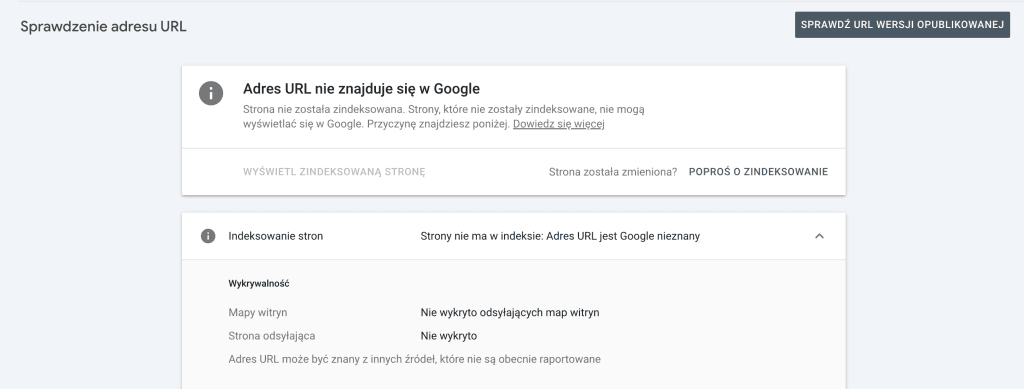Click the 'Strona odsyłająca' label

point(272,336)
